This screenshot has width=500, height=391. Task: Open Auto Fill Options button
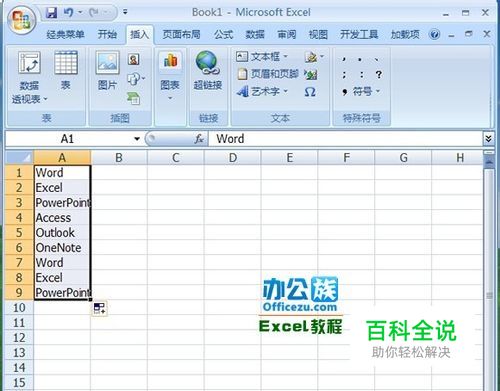pos(99,309)
